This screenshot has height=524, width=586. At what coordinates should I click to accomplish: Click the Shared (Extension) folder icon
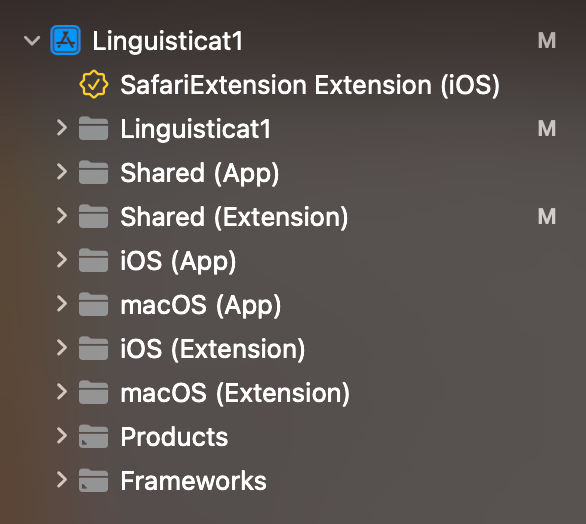[93, 216]
